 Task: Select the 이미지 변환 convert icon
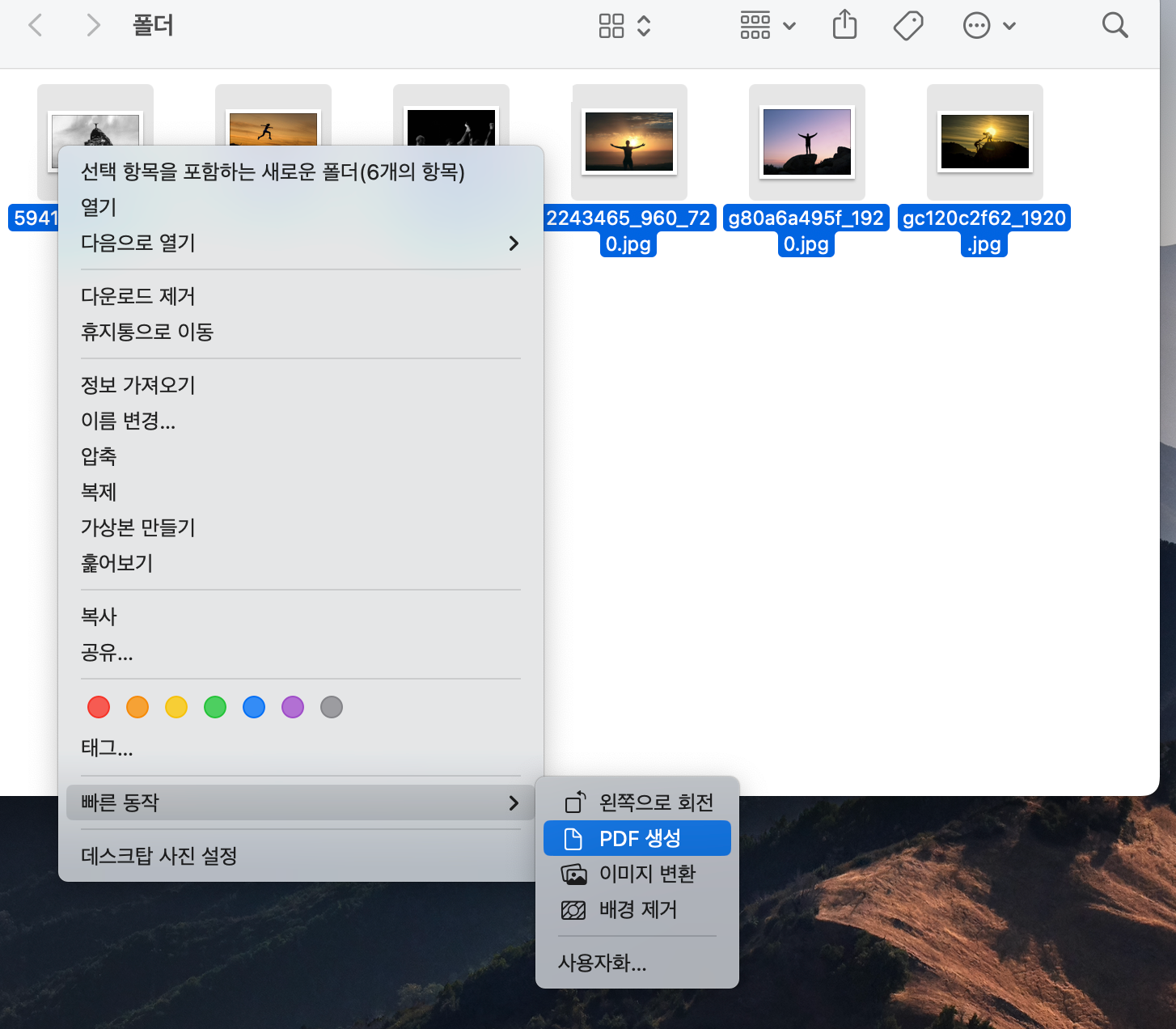574,874
